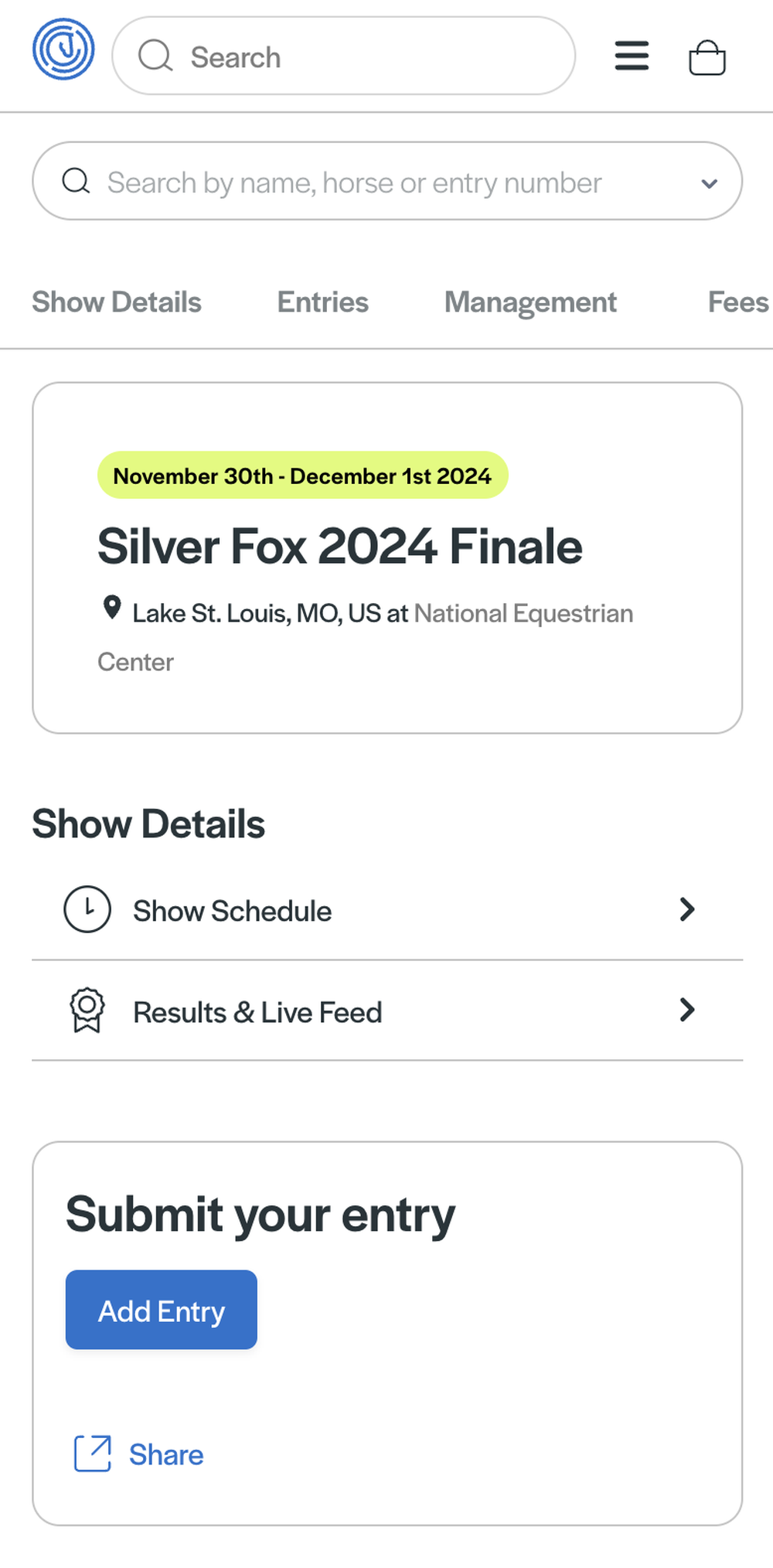Image resolution: width=773 pixels, height=1568 pixels.
Task: Click the magnifier icon in entry search
Action: click(76, 181)
